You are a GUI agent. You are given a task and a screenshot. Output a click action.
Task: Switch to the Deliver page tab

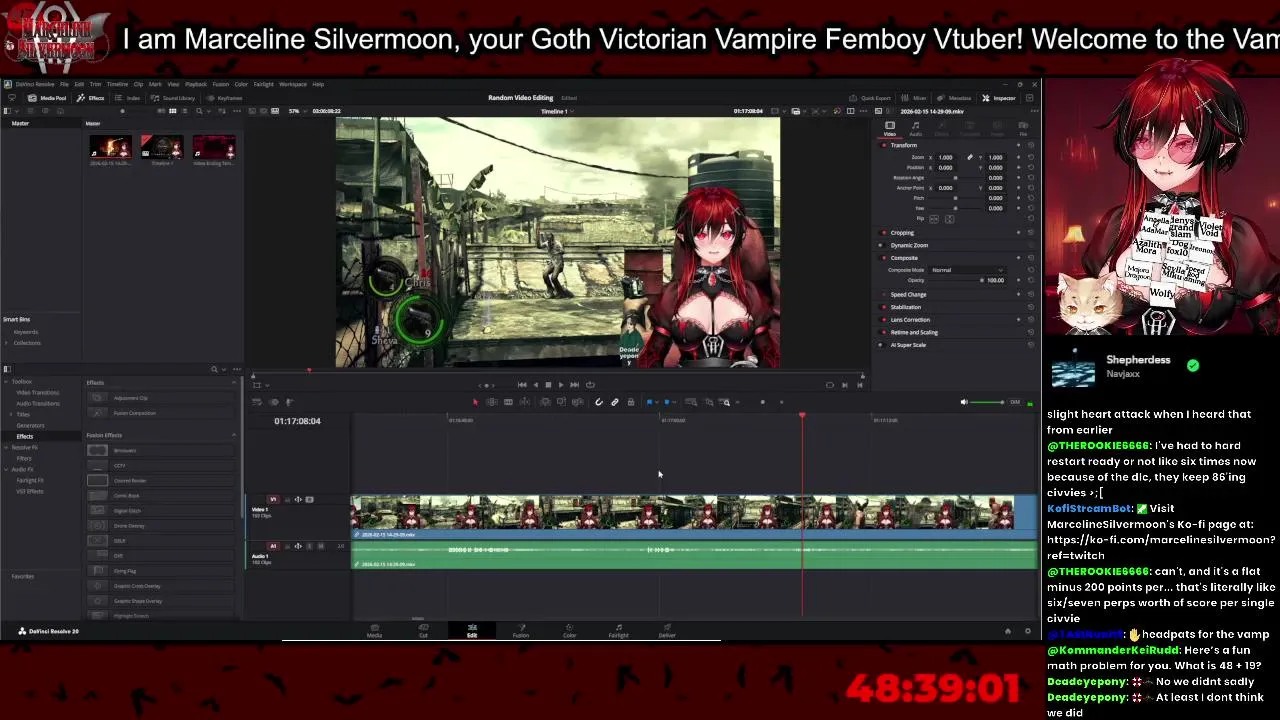point(667,631)
